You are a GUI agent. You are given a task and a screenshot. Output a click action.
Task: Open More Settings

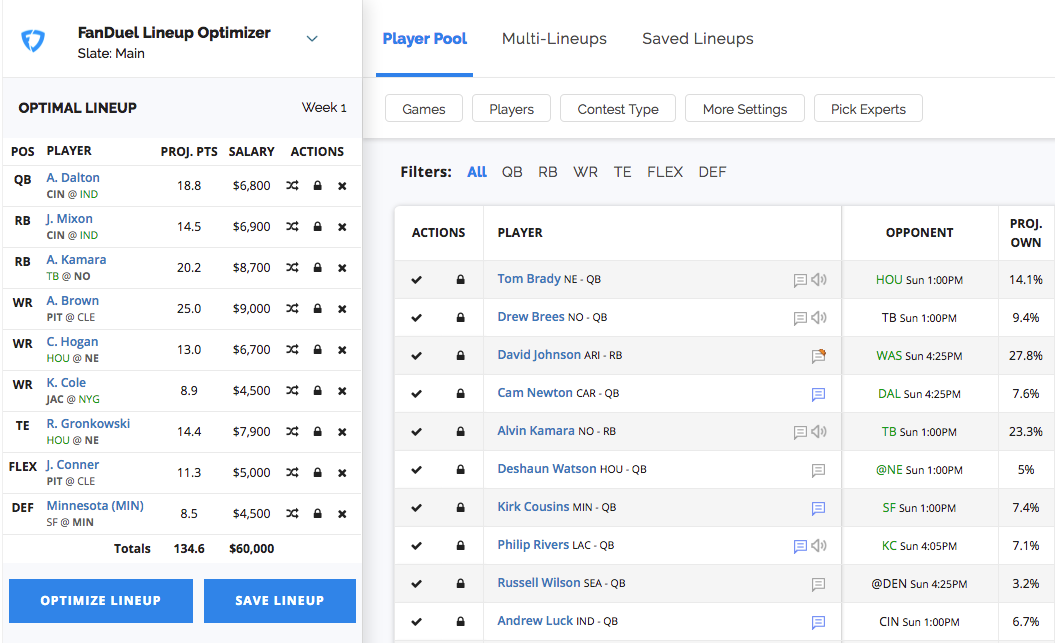(745, 109)
